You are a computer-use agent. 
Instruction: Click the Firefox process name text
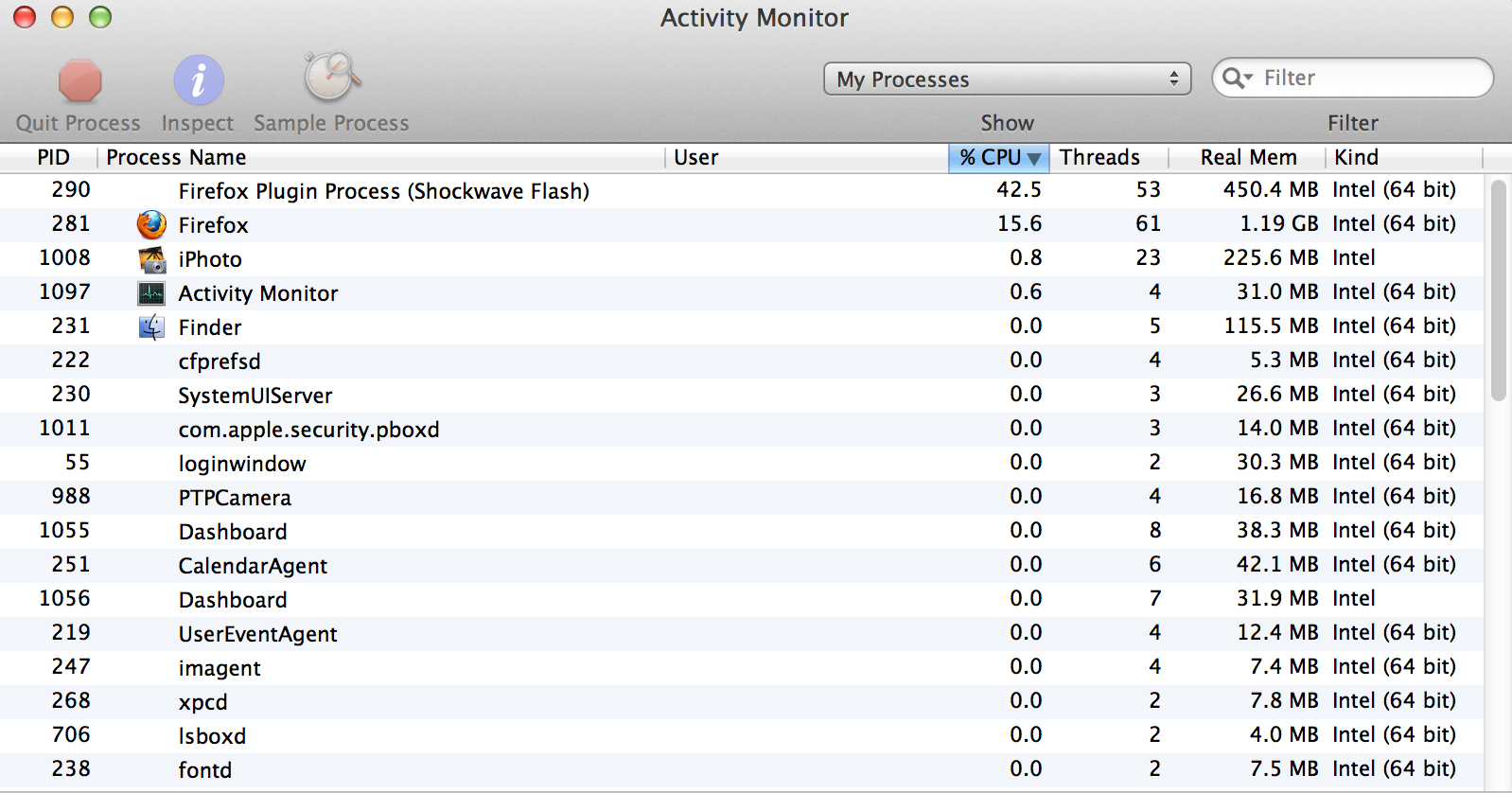(x=213, y=225)
